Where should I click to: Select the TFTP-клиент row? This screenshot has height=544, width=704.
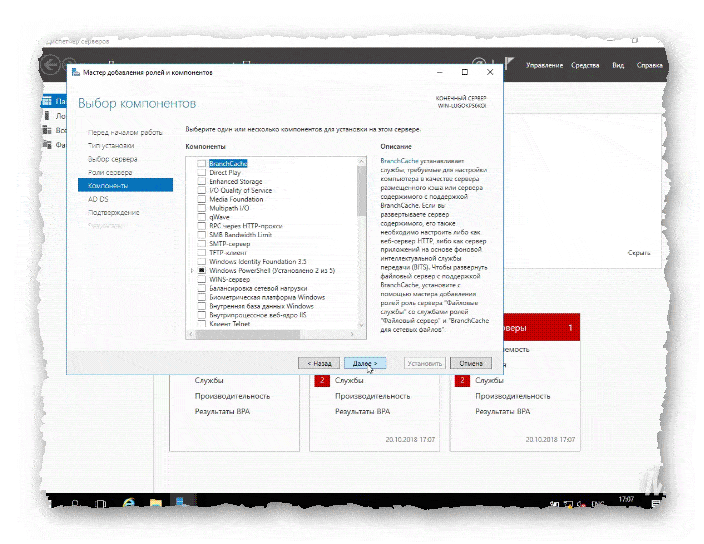tap(228, 253)
